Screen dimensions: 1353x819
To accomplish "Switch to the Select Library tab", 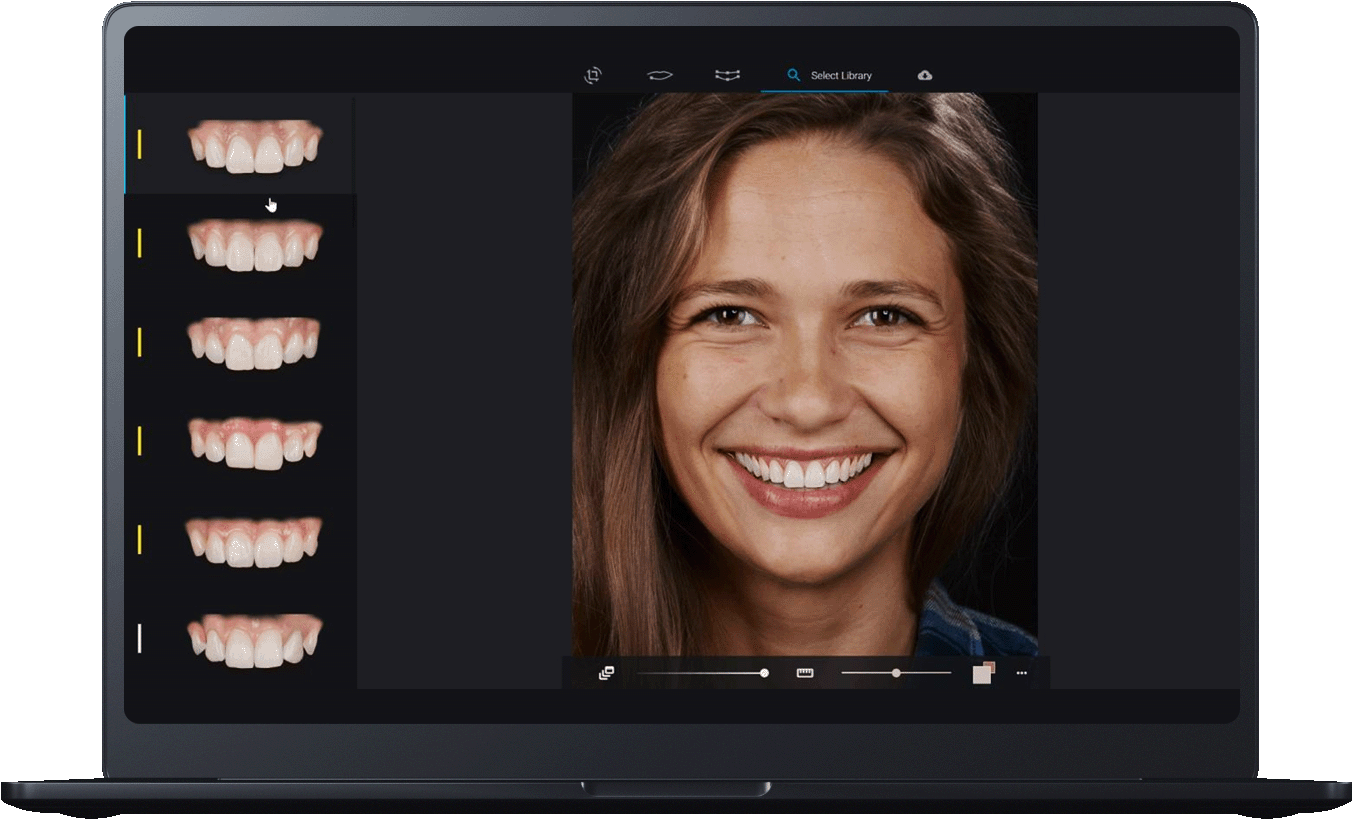I will coord(840,76).
